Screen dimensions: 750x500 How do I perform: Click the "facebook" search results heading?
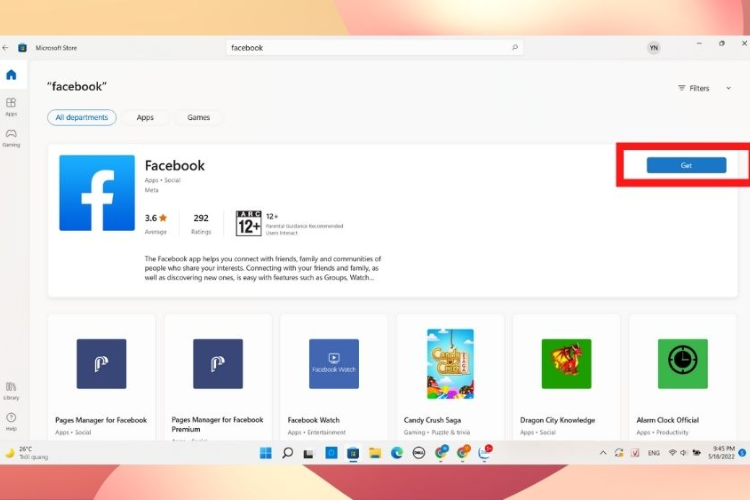pyautogui.click(x=77, y=87)
